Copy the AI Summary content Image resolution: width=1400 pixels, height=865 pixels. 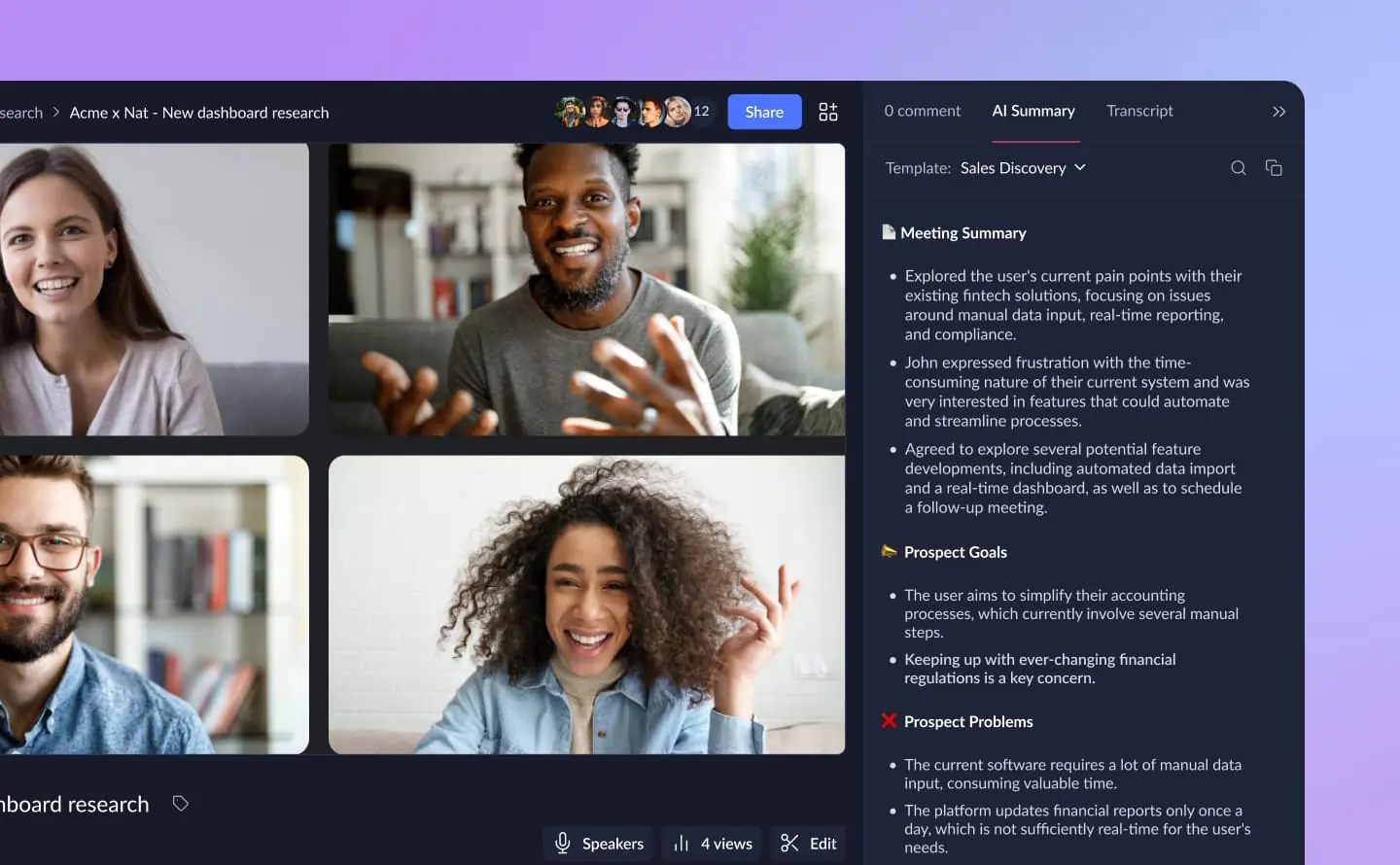point(1275,167)
